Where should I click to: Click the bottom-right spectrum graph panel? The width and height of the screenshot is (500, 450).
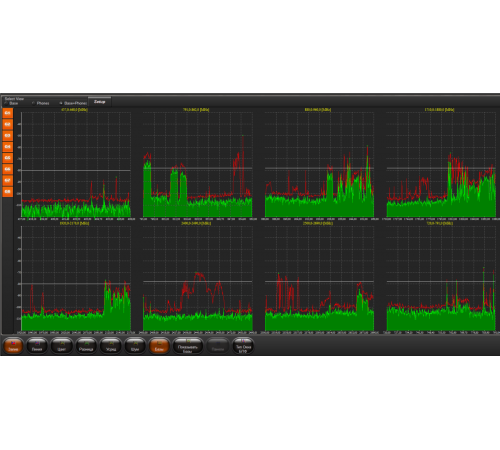pyautogui.click(x=441, y=278)
